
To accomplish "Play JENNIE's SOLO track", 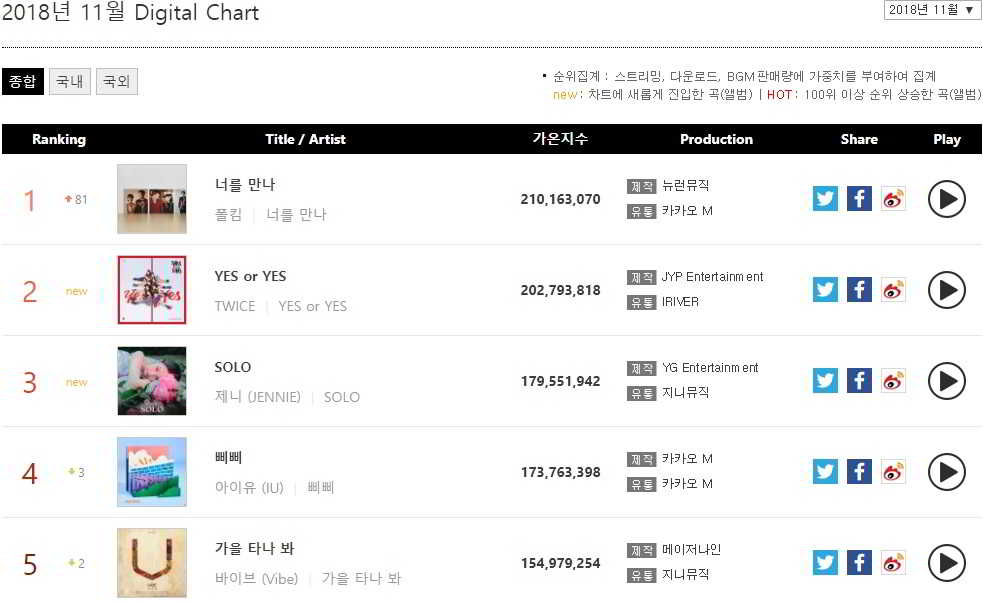I will click(x=946, y=381).
